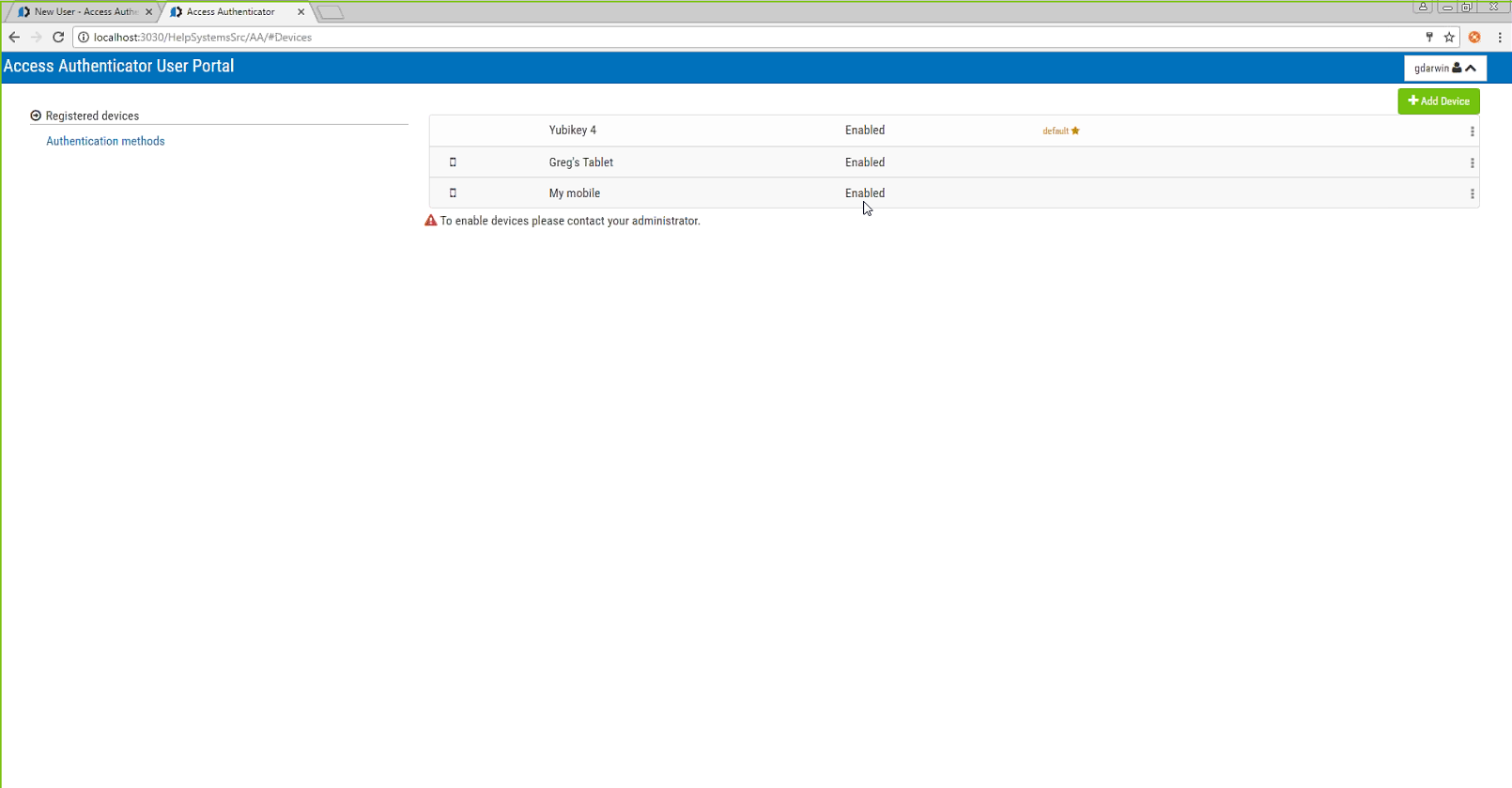The image size is (1512, 788).
Task: Open the kebab menu for Greg's Tablet
Action: coord(1472,163)
